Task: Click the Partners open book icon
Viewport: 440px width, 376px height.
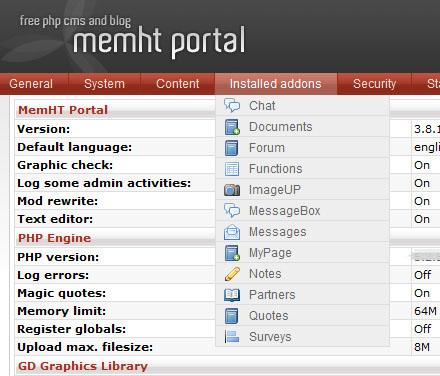Action: (x=232, y=295)
